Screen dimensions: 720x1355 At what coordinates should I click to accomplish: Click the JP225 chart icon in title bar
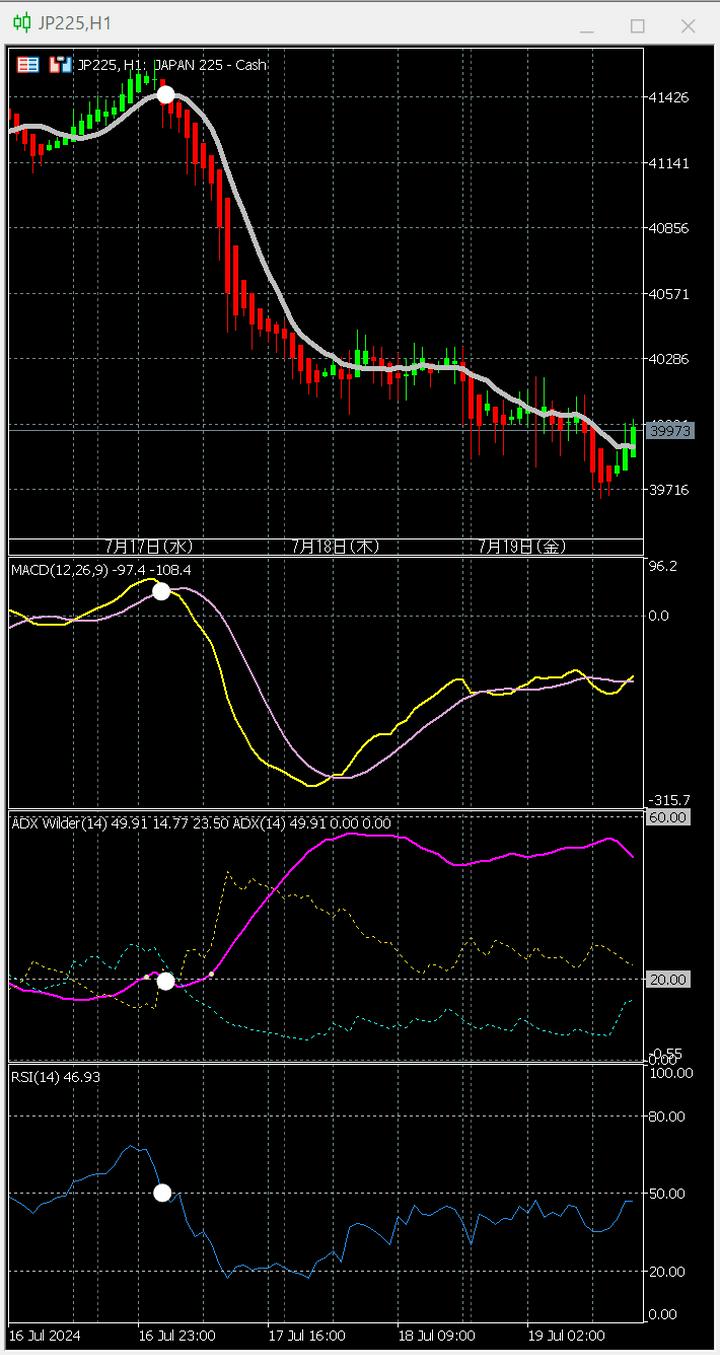click(x=21, y=24)
